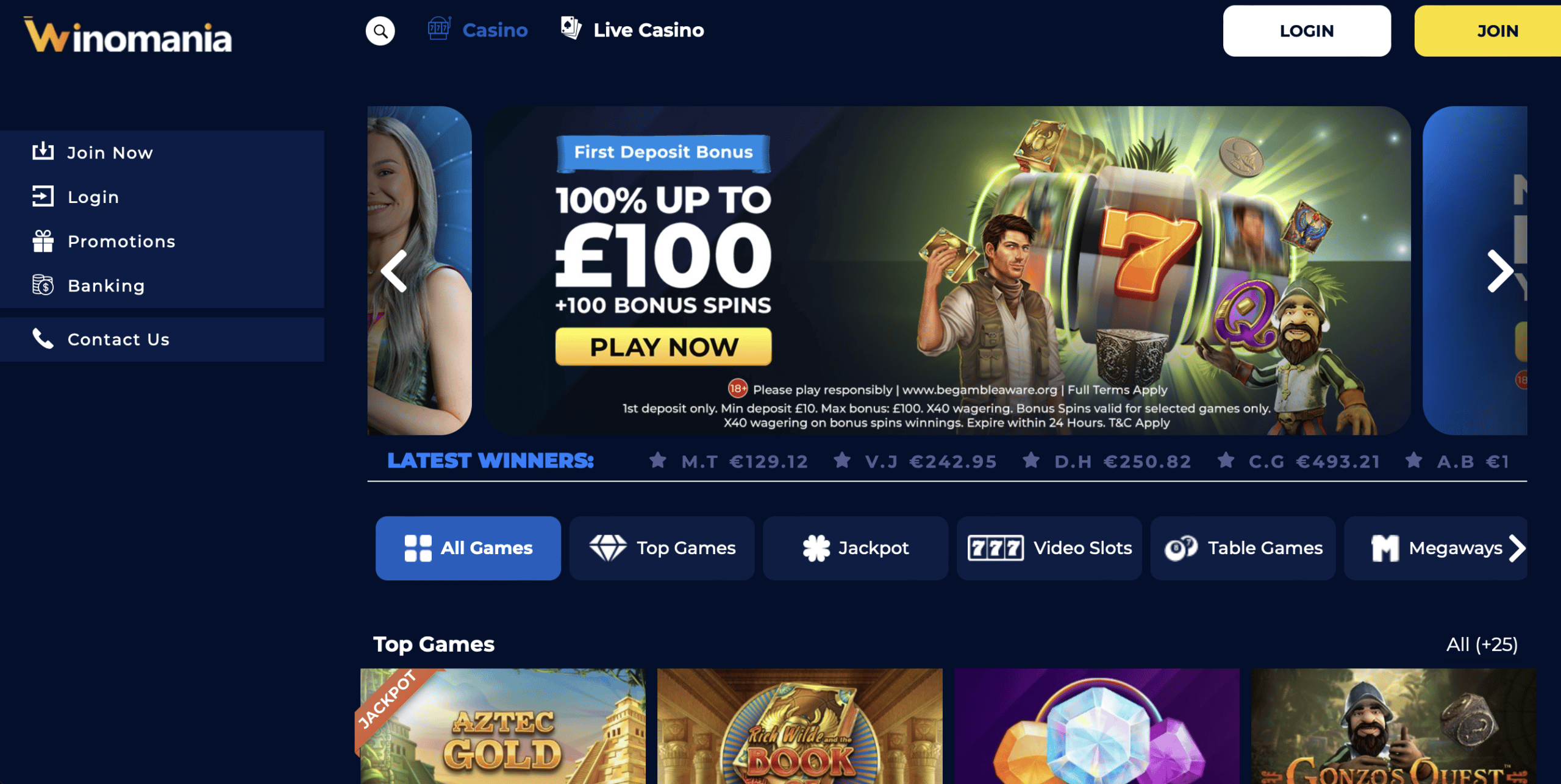Screen dimensions: 1561x784
Task: Click the white LOGIN button
Action: point(1307,31)
